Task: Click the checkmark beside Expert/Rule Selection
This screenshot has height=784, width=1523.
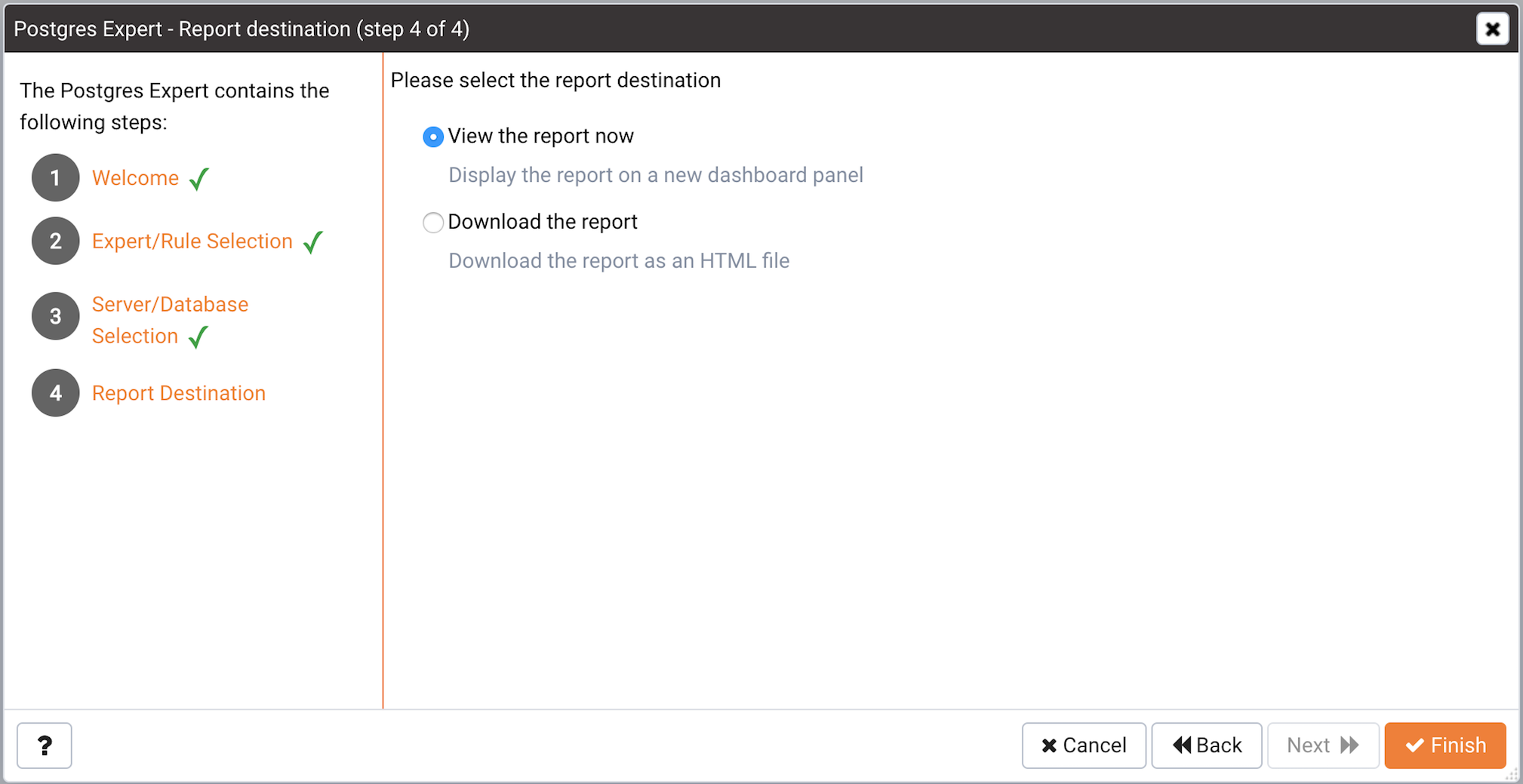Action: click(x=313, y=242)
